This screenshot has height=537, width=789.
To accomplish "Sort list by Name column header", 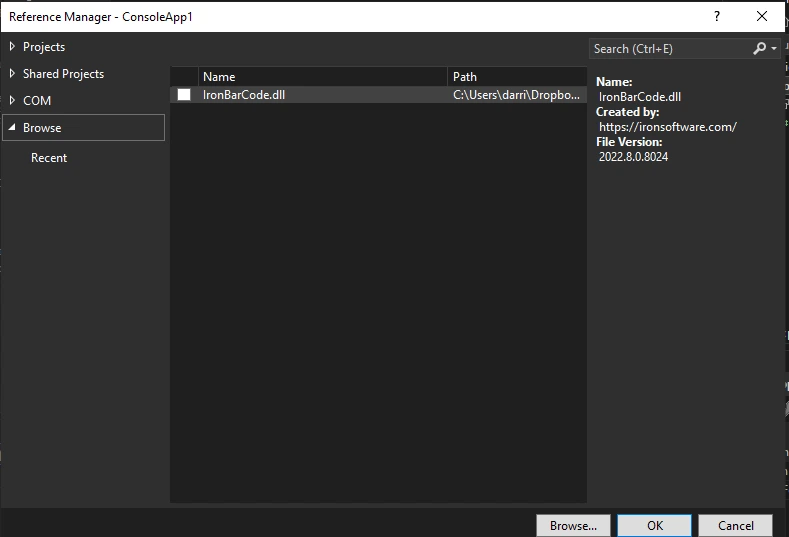I will (322, 77).
